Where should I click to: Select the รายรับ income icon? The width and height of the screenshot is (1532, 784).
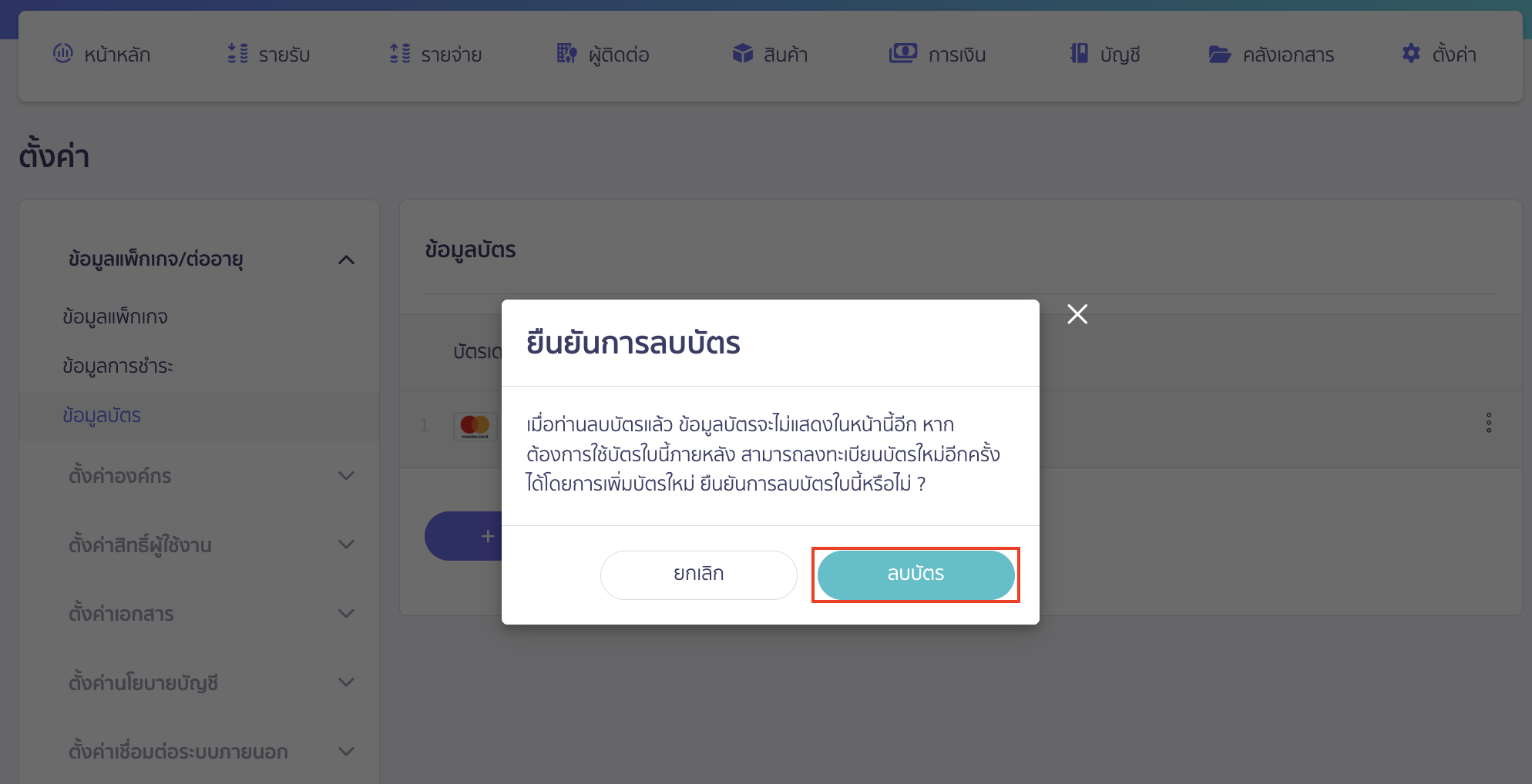237,54
